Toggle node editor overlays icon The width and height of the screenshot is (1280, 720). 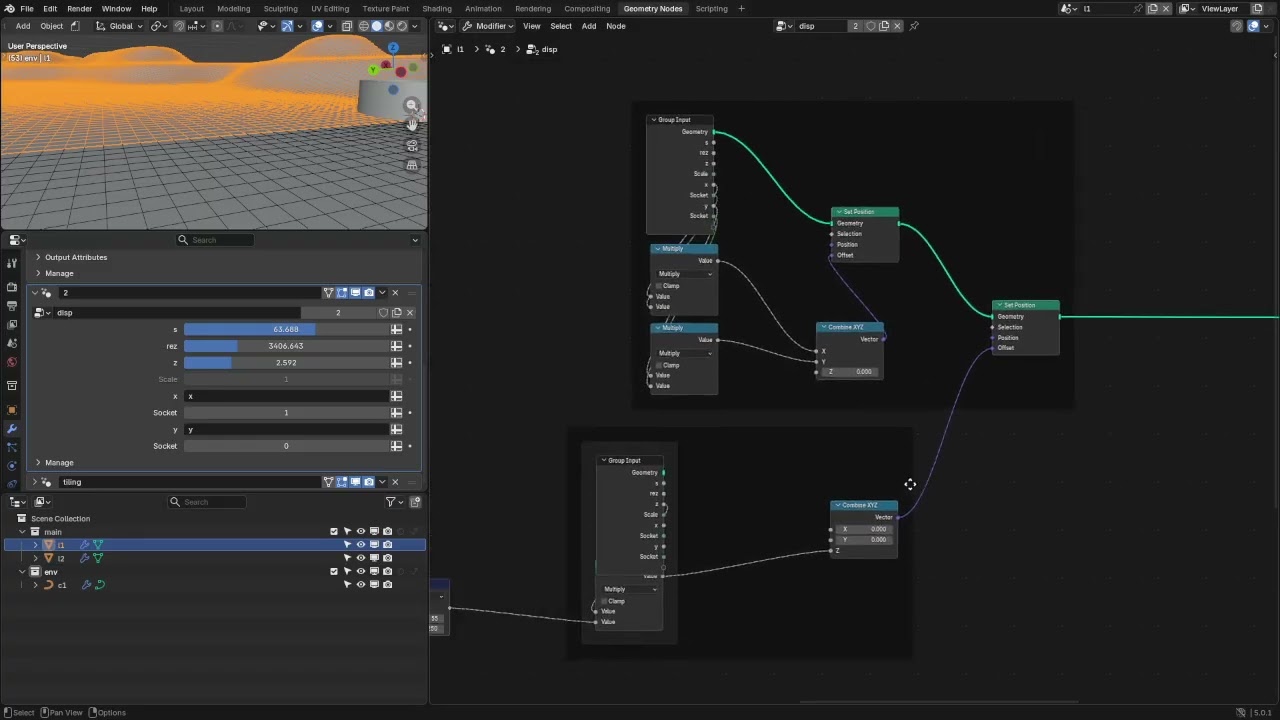tap(1253, 26)
